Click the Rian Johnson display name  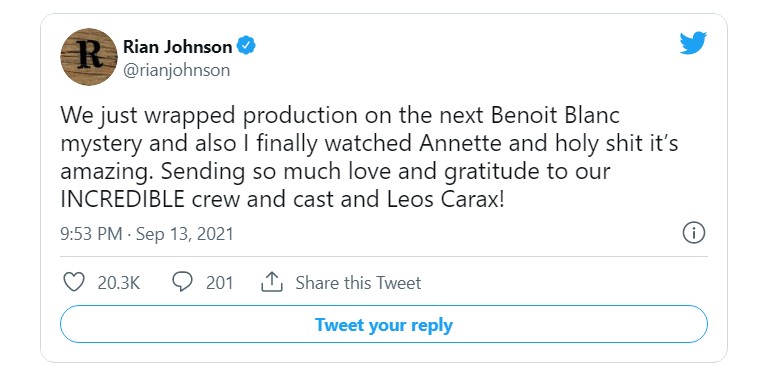click(x=178, y=47)
